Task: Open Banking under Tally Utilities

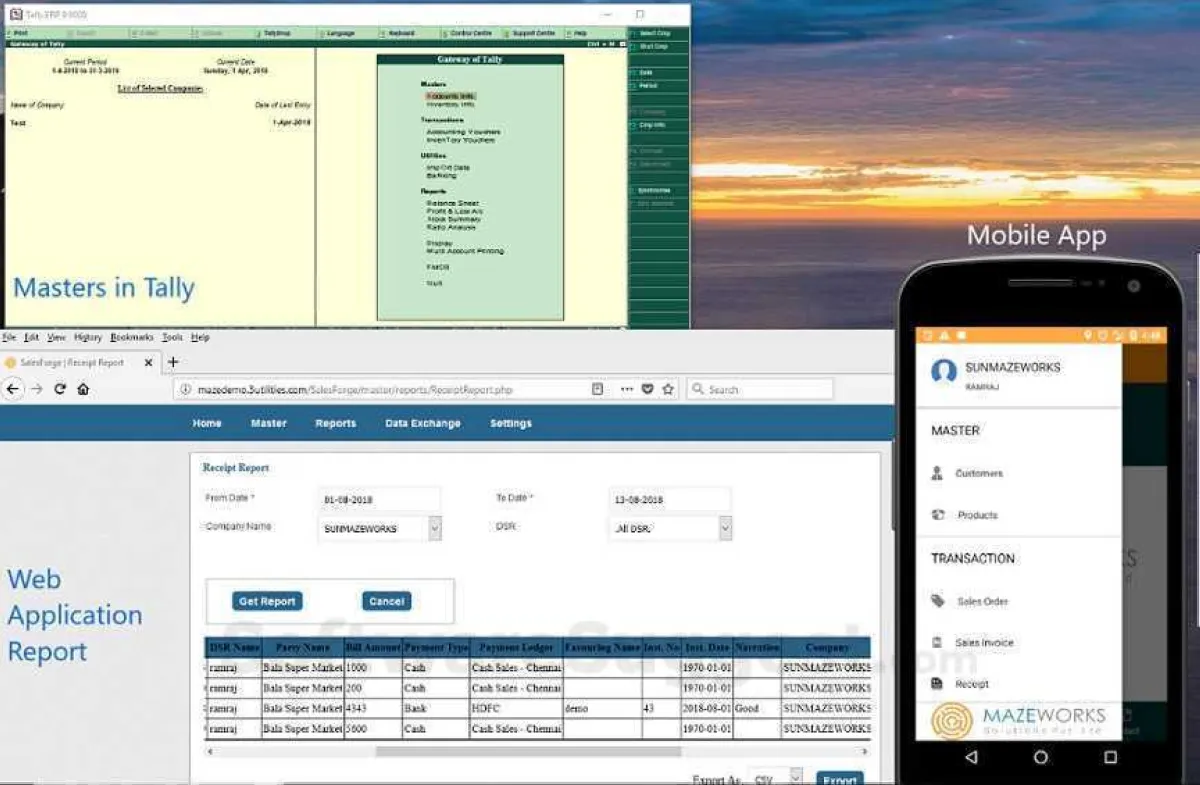Action: pyautogui.click(x=441, y=175)
